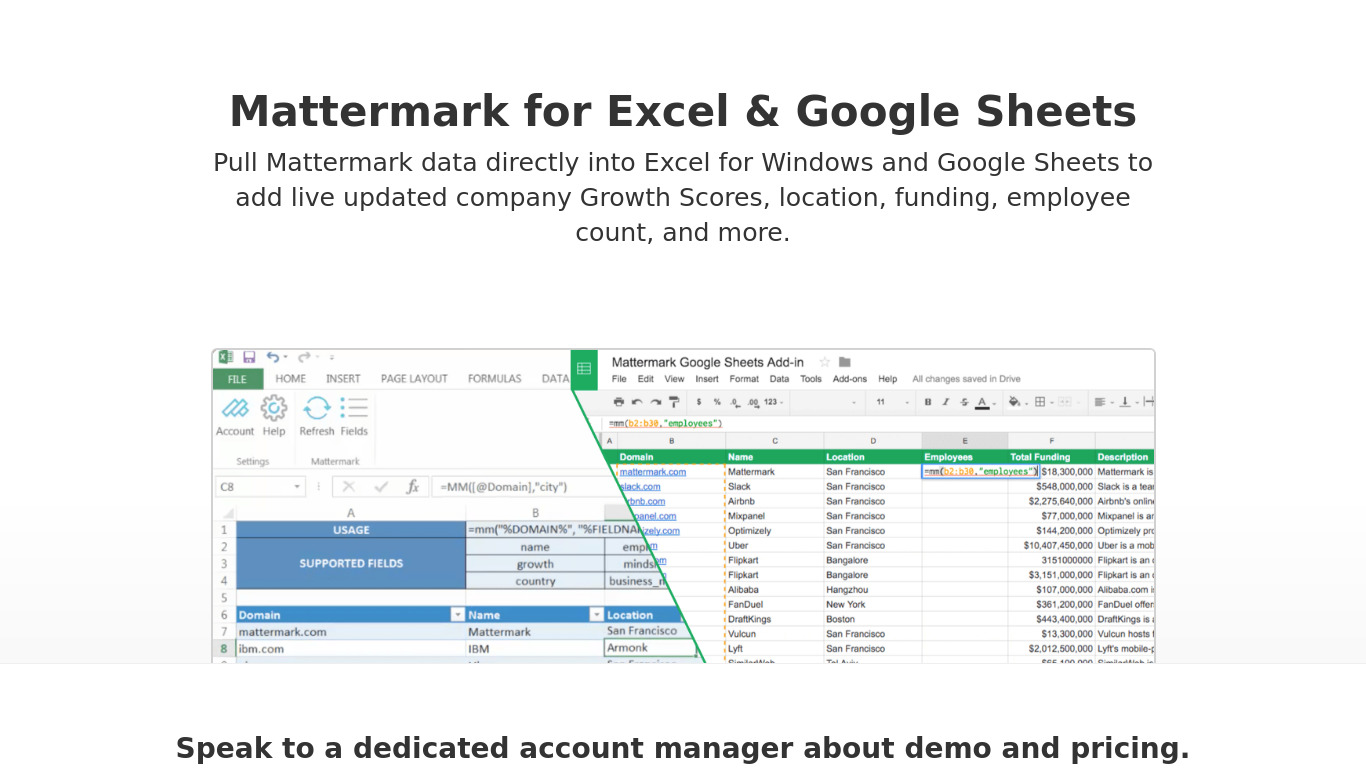The width and height of the screenshot is (1366, 768).
Task: Open the text color picker (underlined A)
Action: 982,402
